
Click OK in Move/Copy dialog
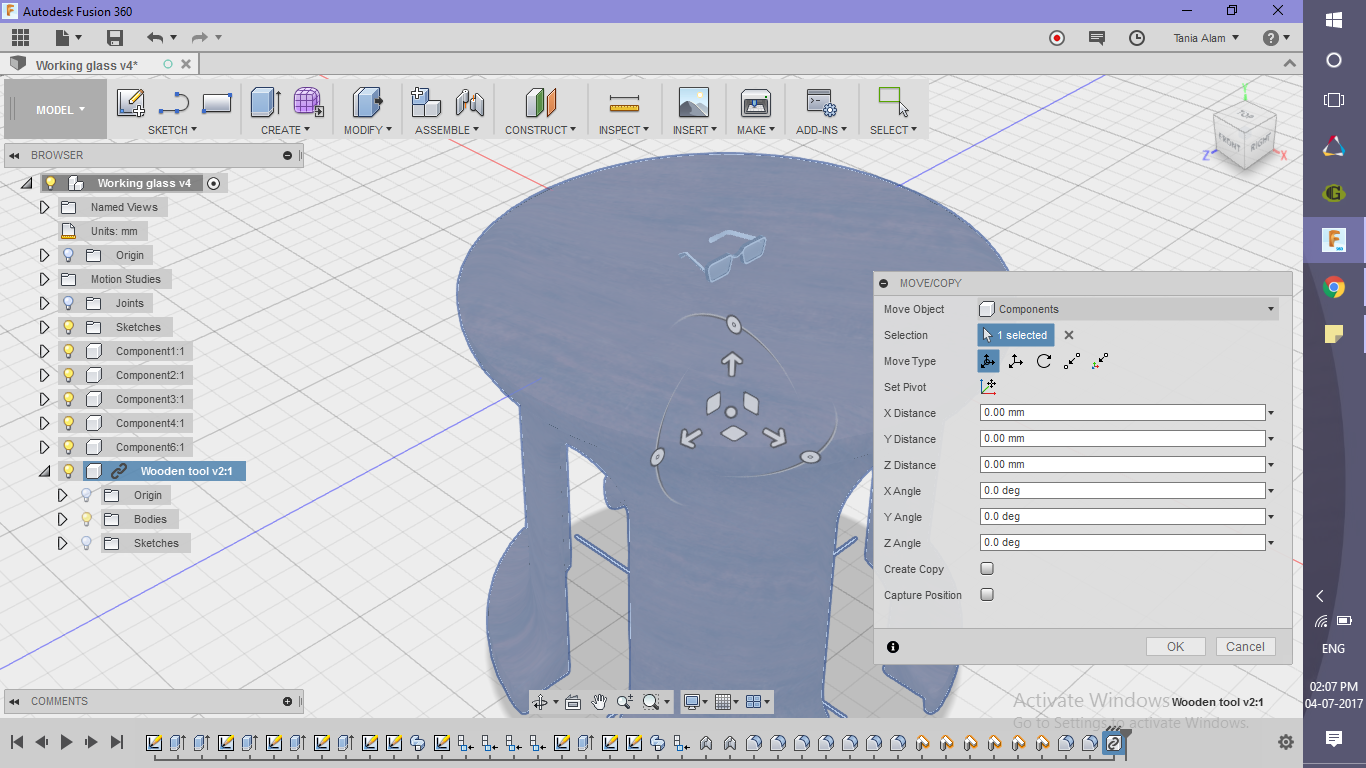tap(1175, 647)
